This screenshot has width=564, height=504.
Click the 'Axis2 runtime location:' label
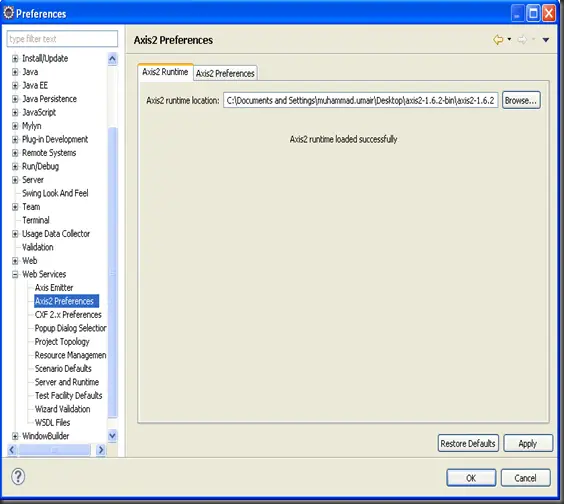point(183,100)
